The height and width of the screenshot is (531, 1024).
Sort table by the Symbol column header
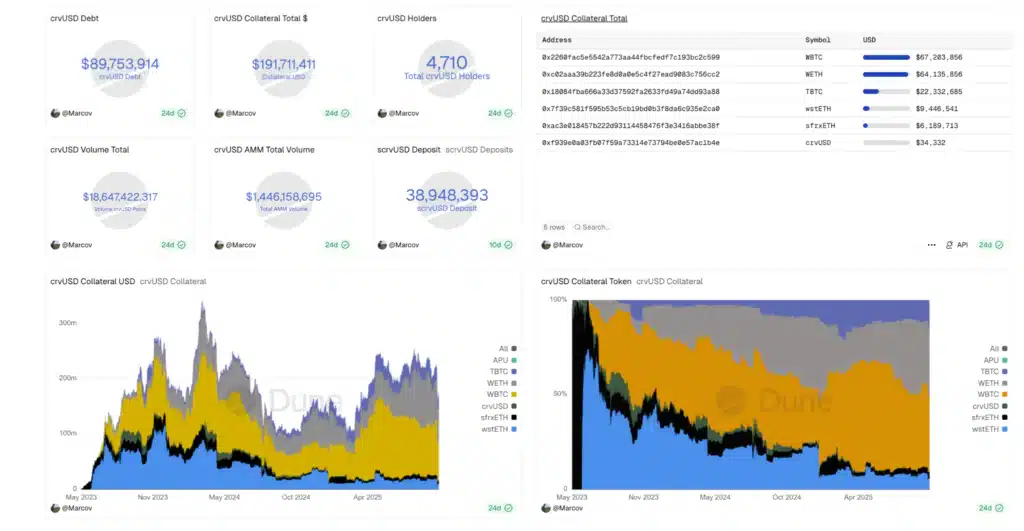[817, 40]
